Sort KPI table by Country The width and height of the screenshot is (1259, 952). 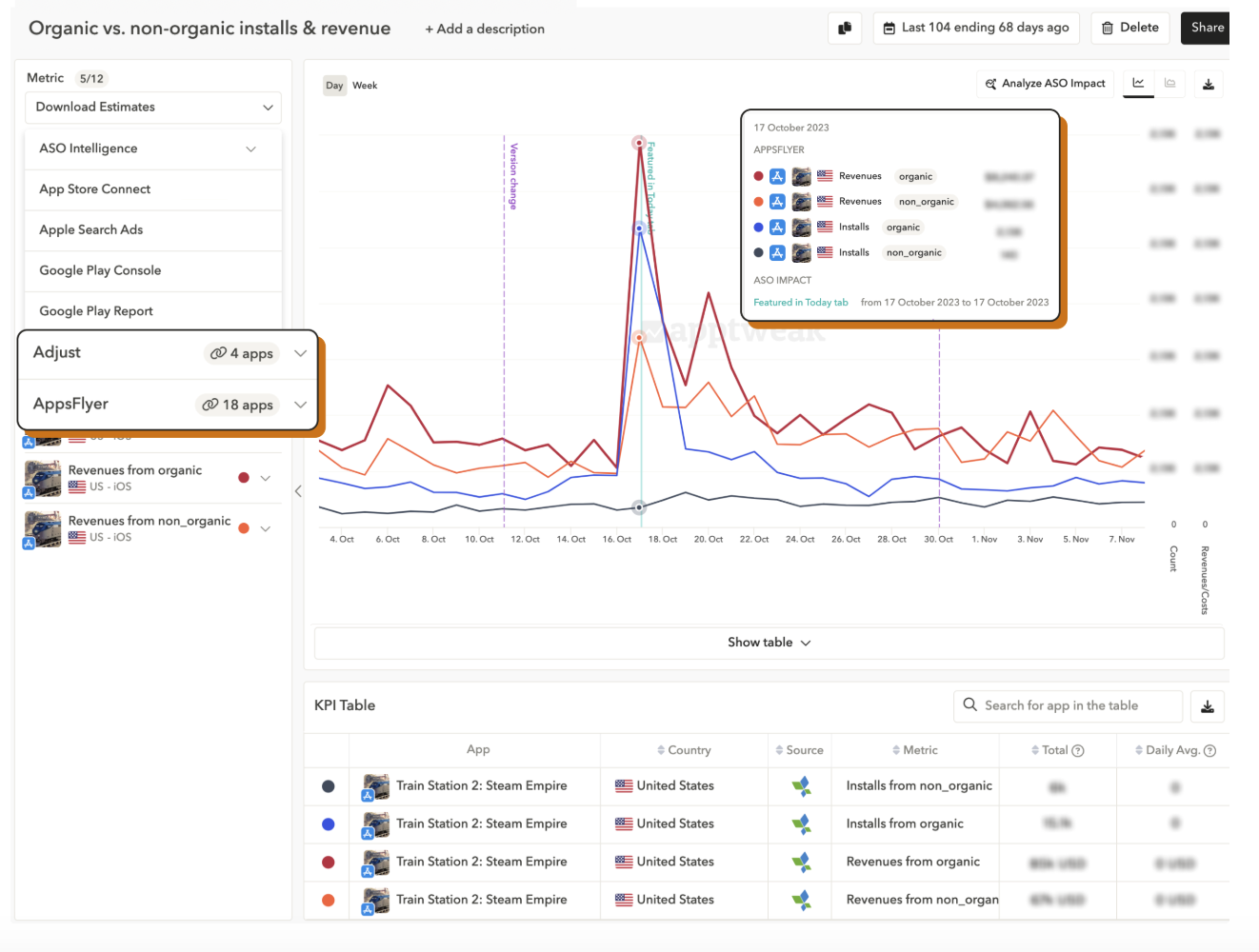(x=684, y=750)
